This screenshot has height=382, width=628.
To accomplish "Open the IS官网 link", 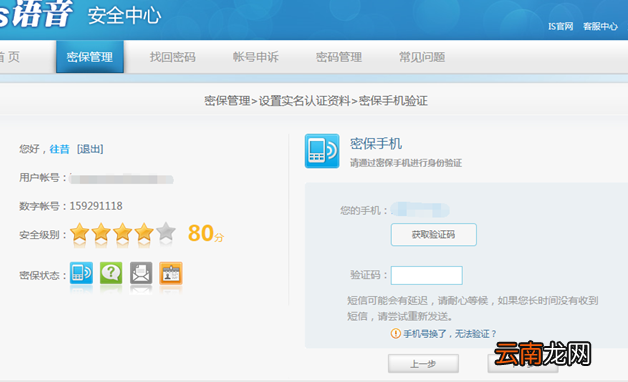I will point(560,26).
